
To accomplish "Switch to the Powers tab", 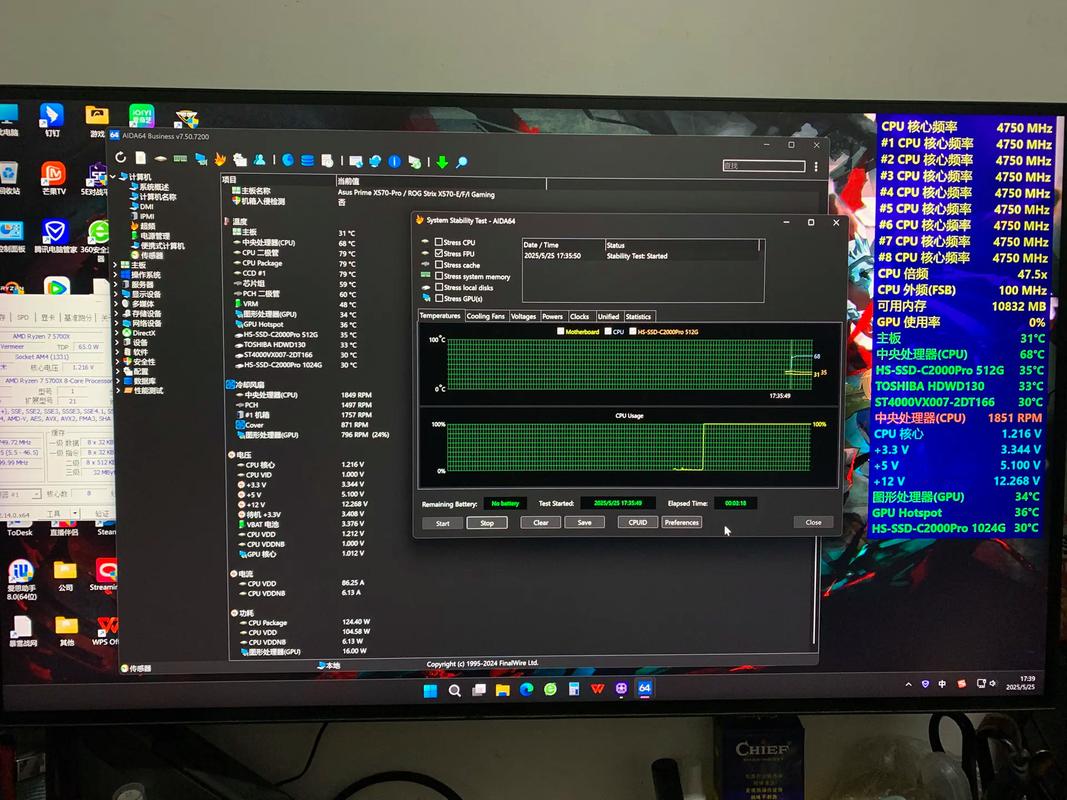I will (x=553, y=316).
